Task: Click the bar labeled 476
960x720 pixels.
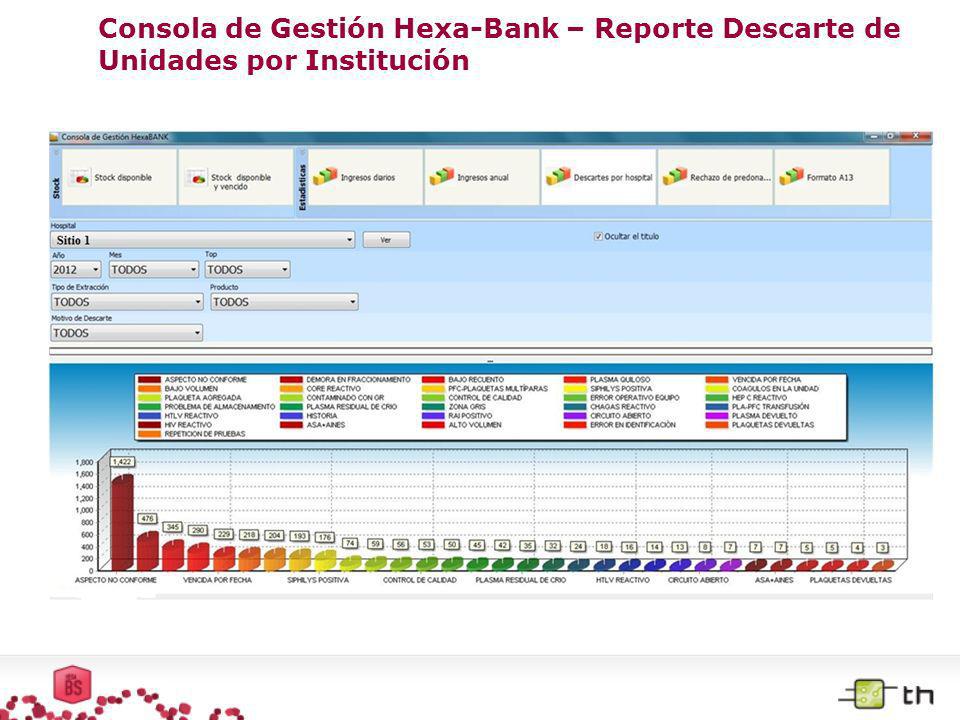Action: click(x=148, y=551)
